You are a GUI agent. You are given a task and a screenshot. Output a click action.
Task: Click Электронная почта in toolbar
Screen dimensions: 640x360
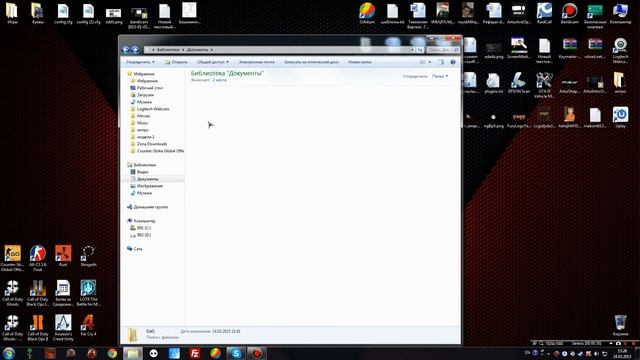(x=256, y=62)
